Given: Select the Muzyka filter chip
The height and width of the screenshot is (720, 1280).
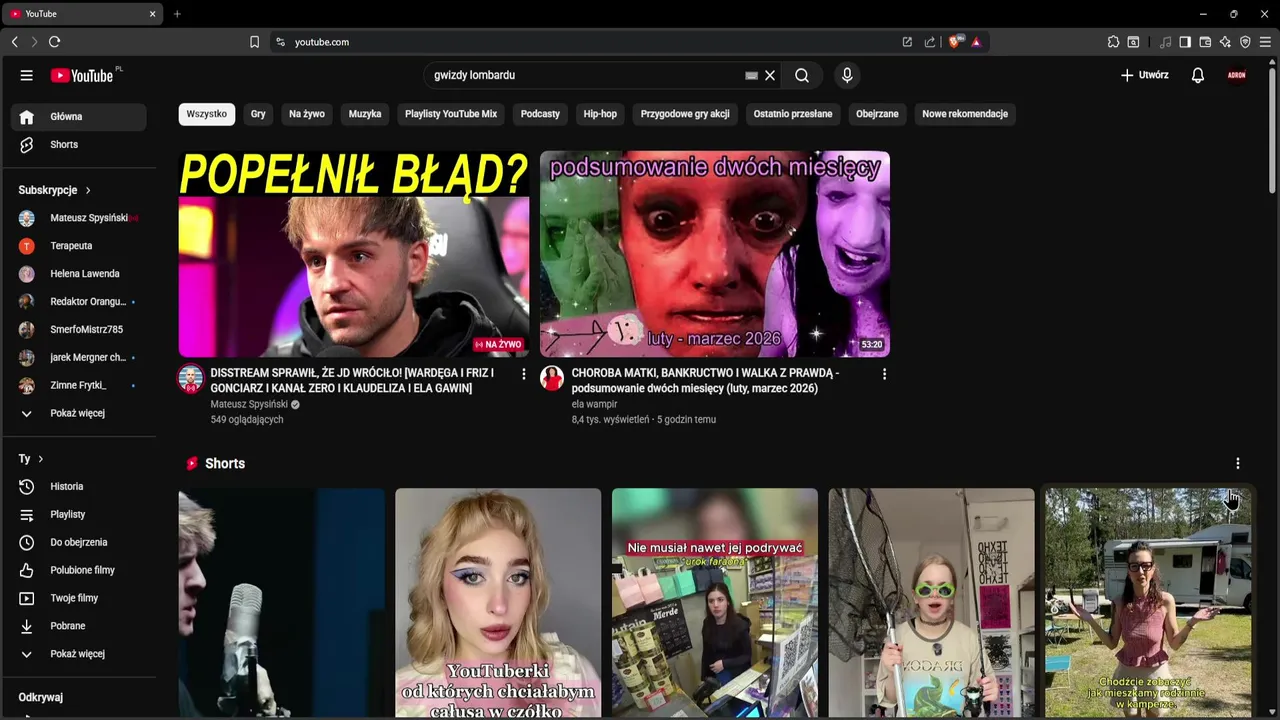Looking at the screenshot, I should click(x=365, y=114).
